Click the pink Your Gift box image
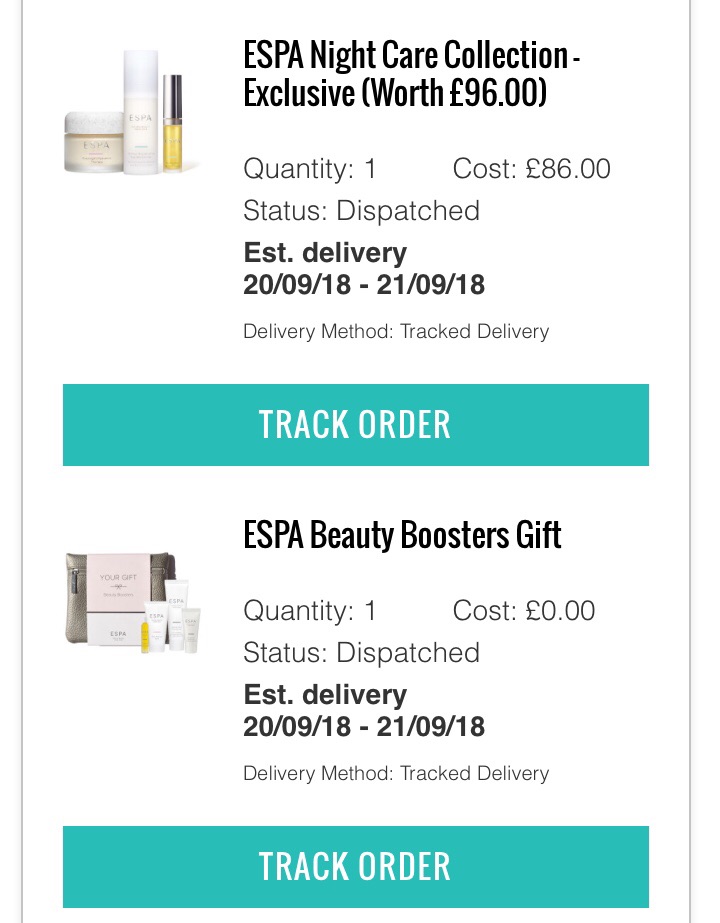The image size is (720, 923). click(x=117, y=599)
